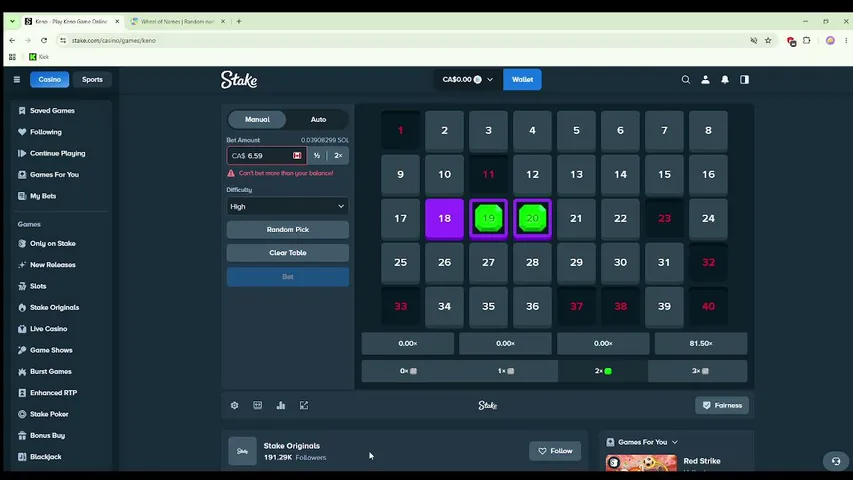
Task: Switch to the Sports section
Action: 92,79
